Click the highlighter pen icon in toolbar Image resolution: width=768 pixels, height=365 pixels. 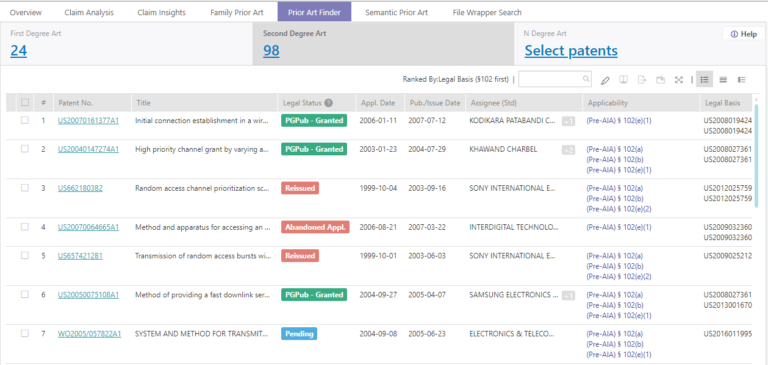tap(605, 80)
